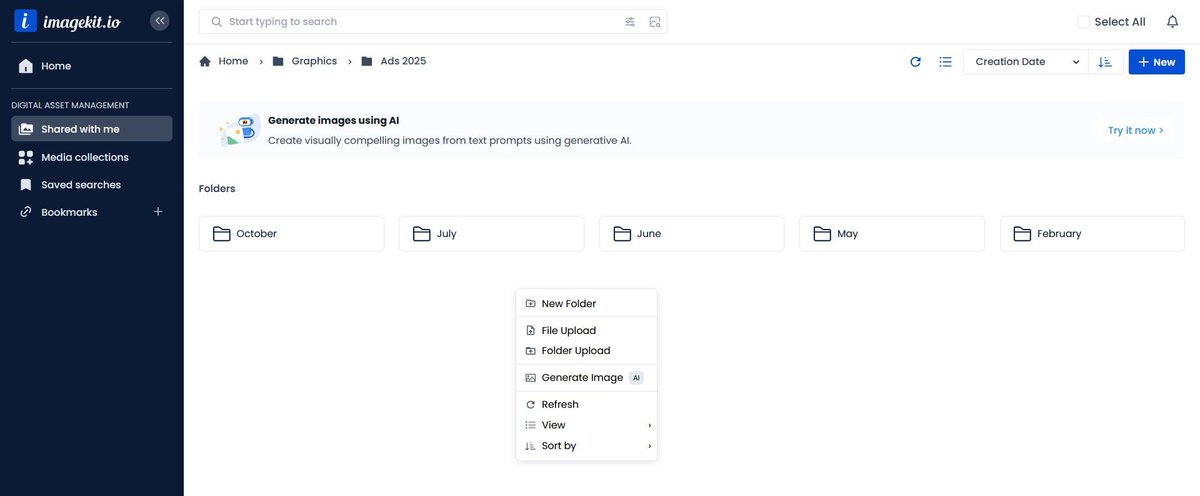This screenshot has height=496, width=1200.
Task: Open the May folder
Action: (892, 234)
